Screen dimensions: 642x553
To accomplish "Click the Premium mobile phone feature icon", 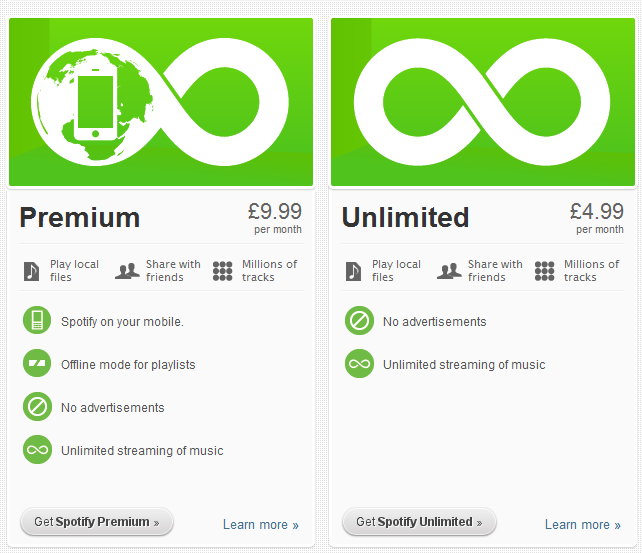I will (37, 320).
